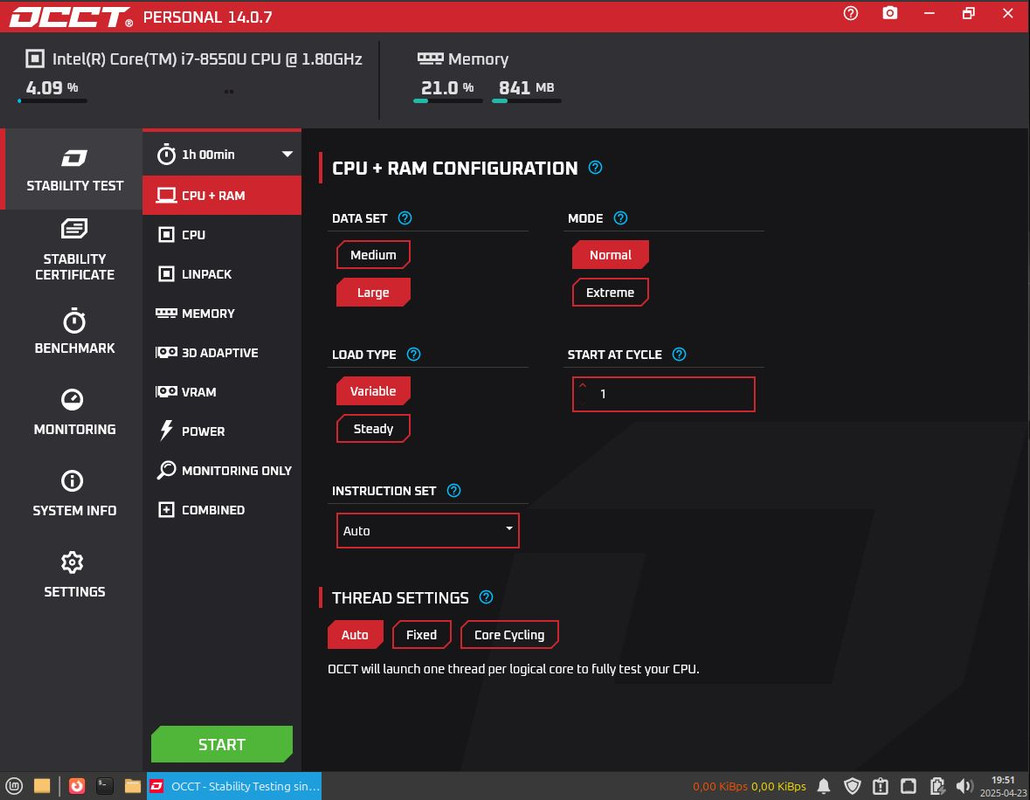Viewport: 1030px width, 800px height.
Task: Show help for Instruction Set
Action: [x=453, y=490]
